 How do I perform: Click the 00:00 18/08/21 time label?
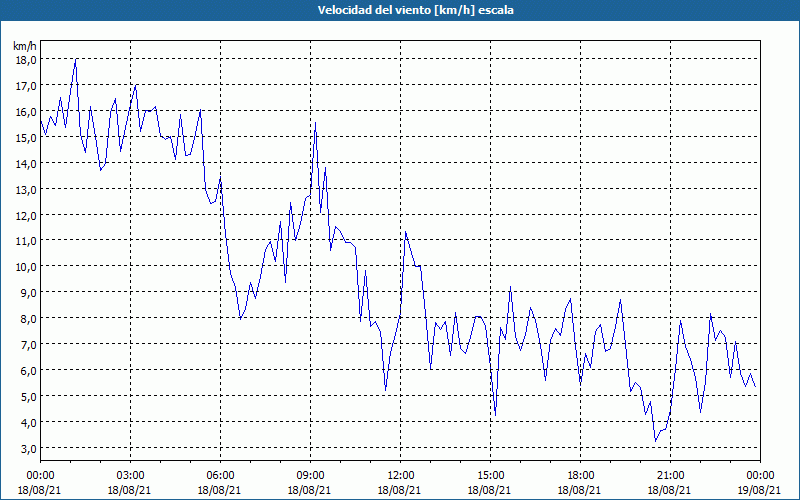(x=40, y=483)
